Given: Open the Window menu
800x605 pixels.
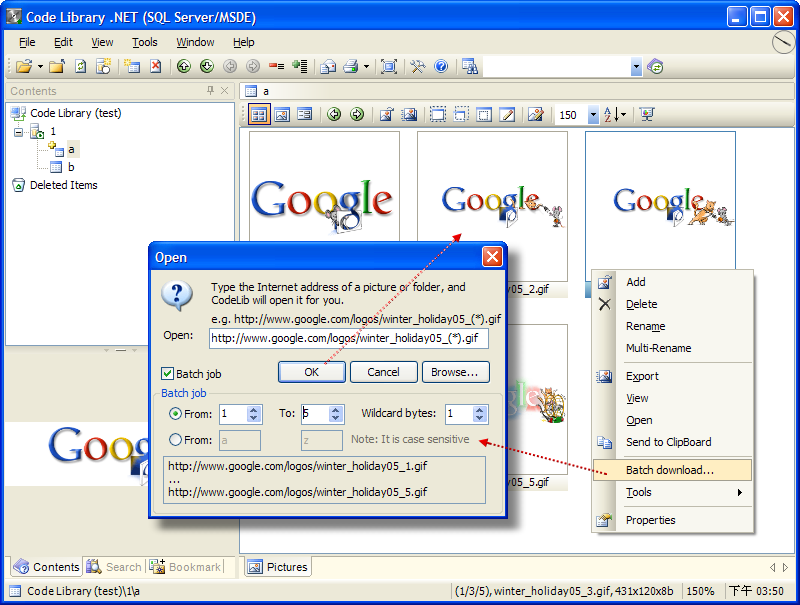Looking at the screenshot, I should [x=195, y=42].
